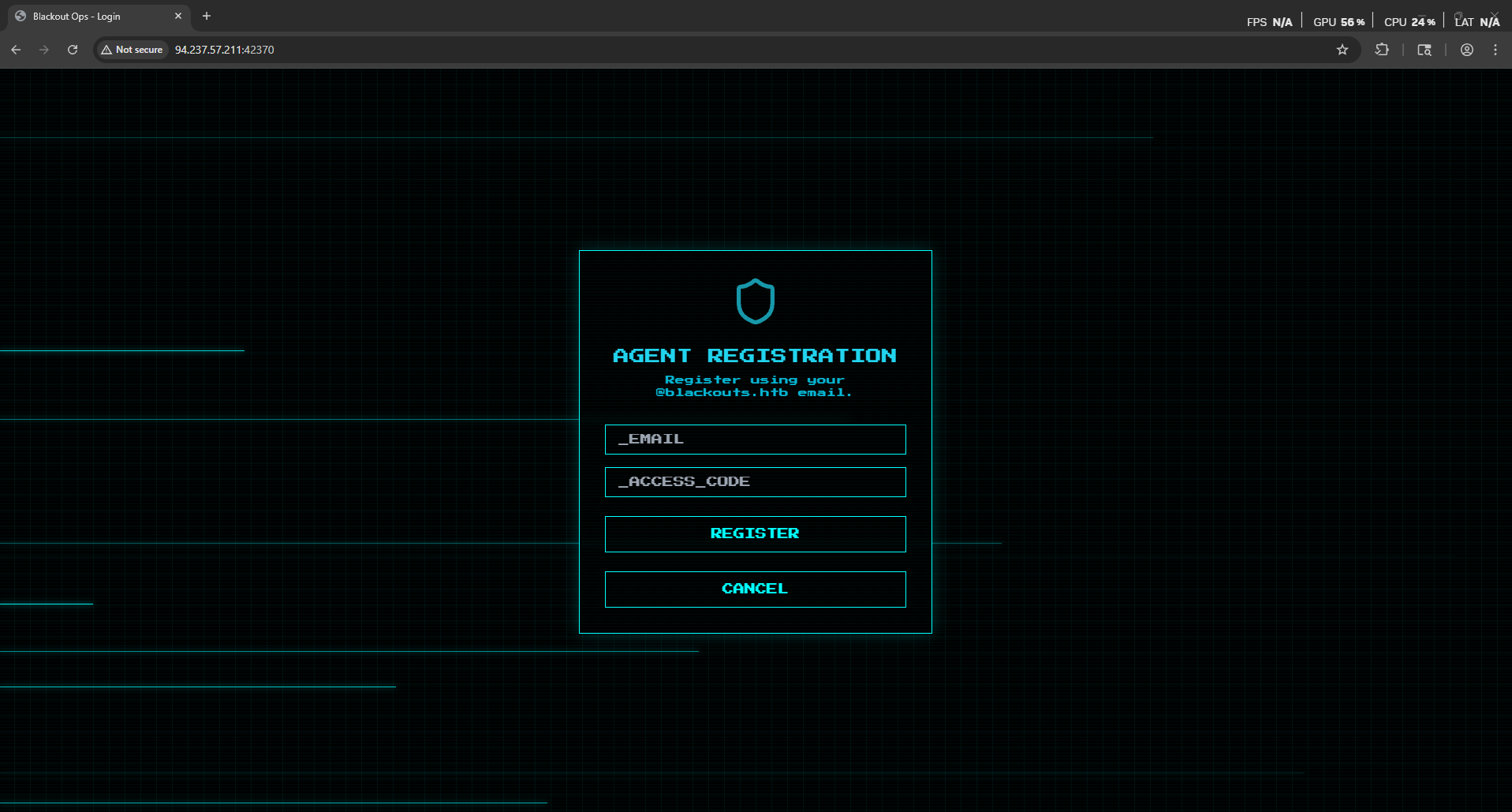Click the '@blackouts.htb email.' text

pyautogui.click(x=754, y=393)
